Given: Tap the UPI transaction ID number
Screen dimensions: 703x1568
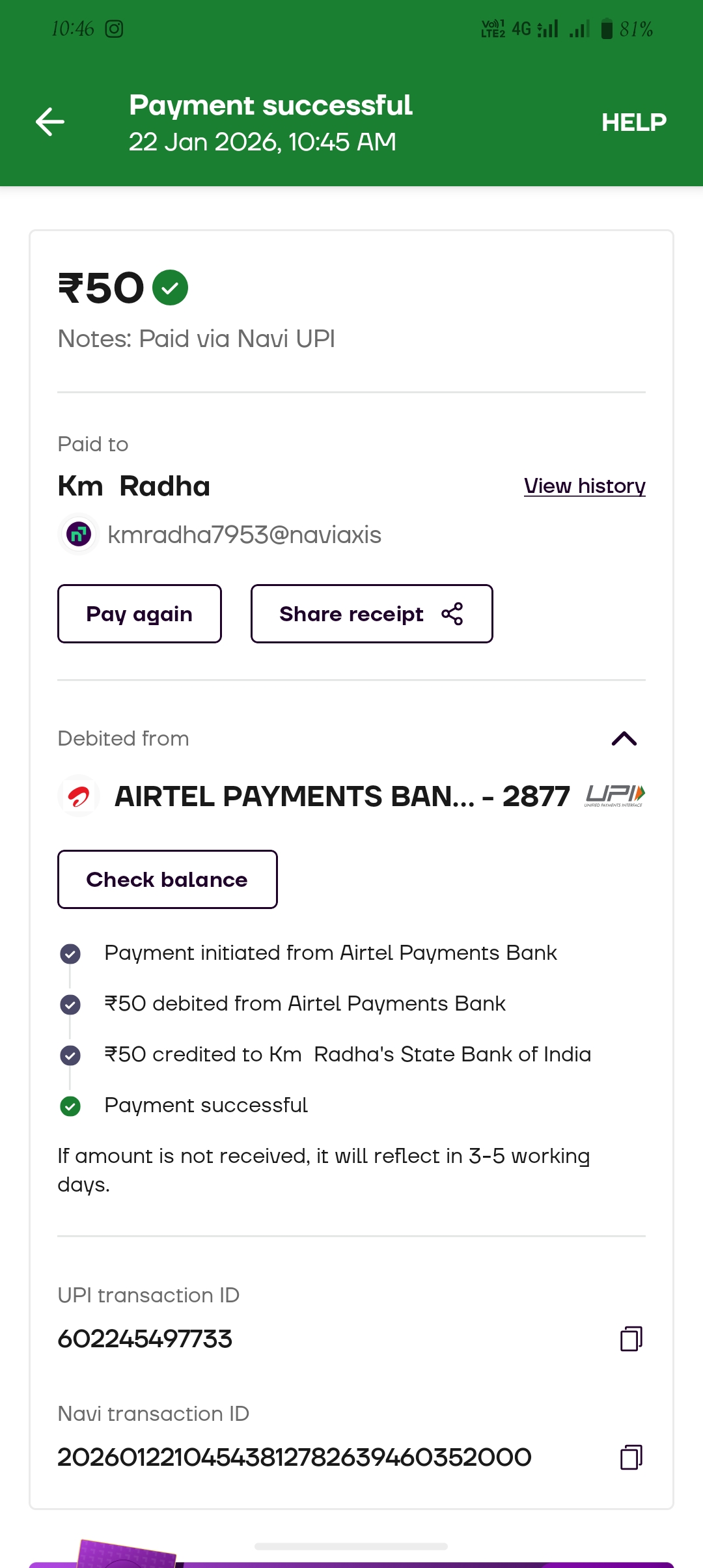Looking at the screenshot, I should (x=145, y=1339).
